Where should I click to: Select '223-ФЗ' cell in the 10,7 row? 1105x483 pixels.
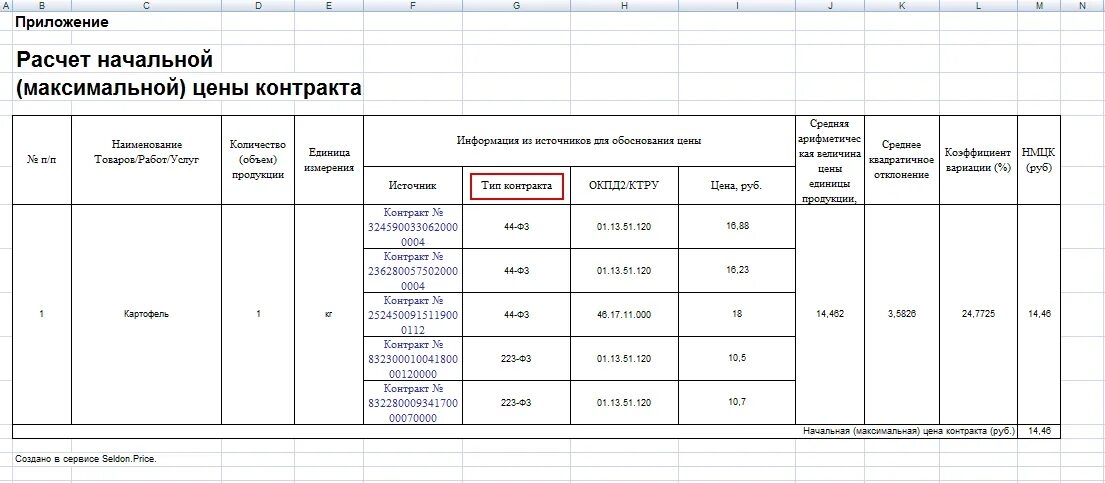point(517,402)
